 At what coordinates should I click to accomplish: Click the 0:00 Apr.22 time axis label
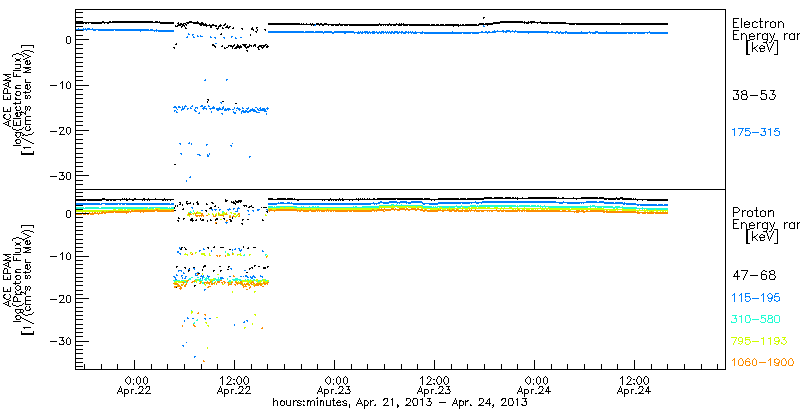tap(135, 386)
